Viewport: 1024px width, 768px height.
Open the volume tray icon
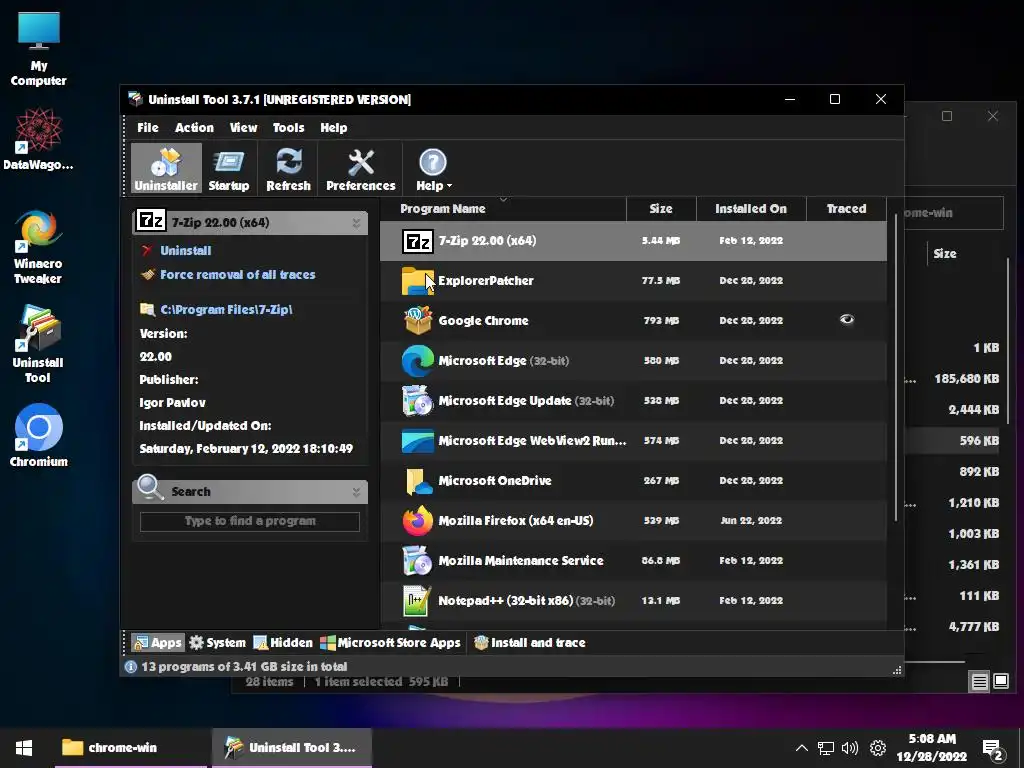click(x=850, y=748)
